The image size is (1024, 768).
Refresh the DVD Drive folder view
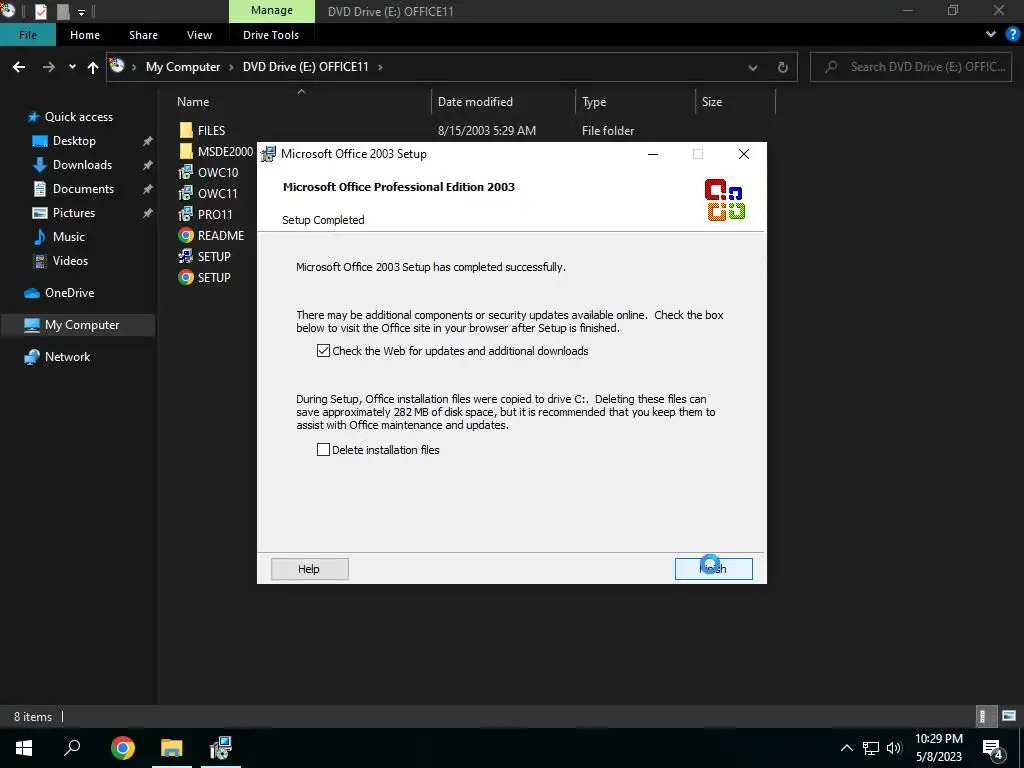coord(782,67)
